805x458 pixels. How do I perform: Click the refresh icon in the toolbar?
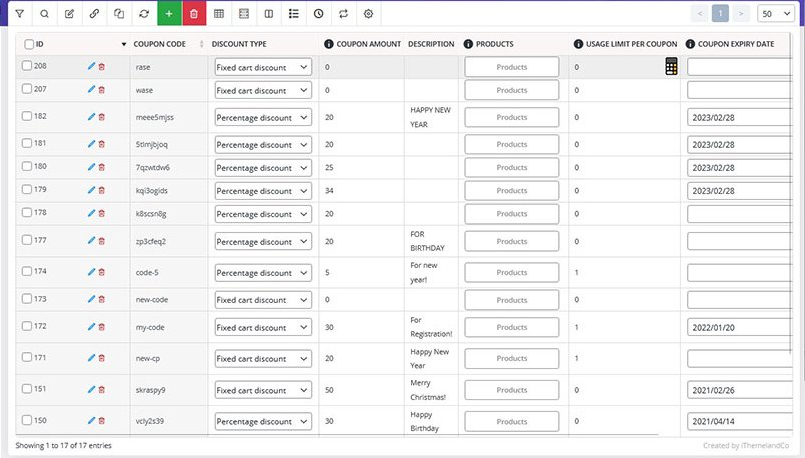coord(144,14)
